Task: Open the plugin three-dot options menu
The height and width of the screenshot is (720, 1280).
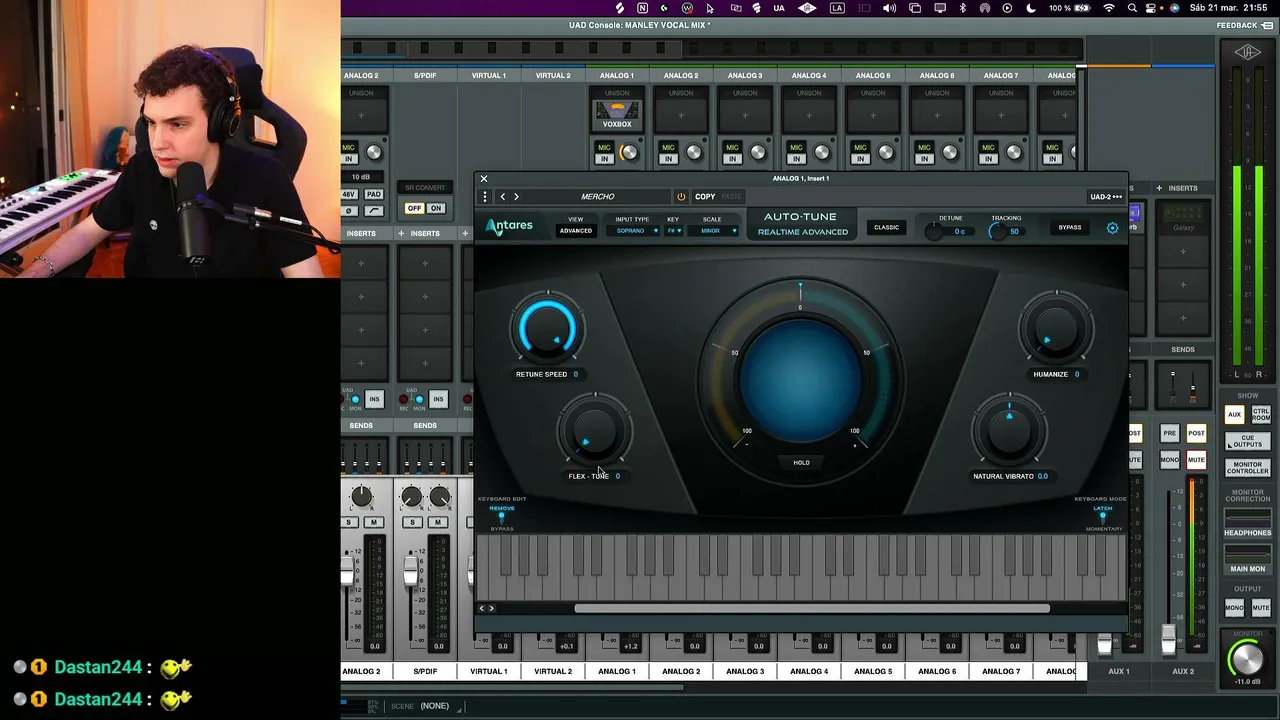Action: point(485,197)
